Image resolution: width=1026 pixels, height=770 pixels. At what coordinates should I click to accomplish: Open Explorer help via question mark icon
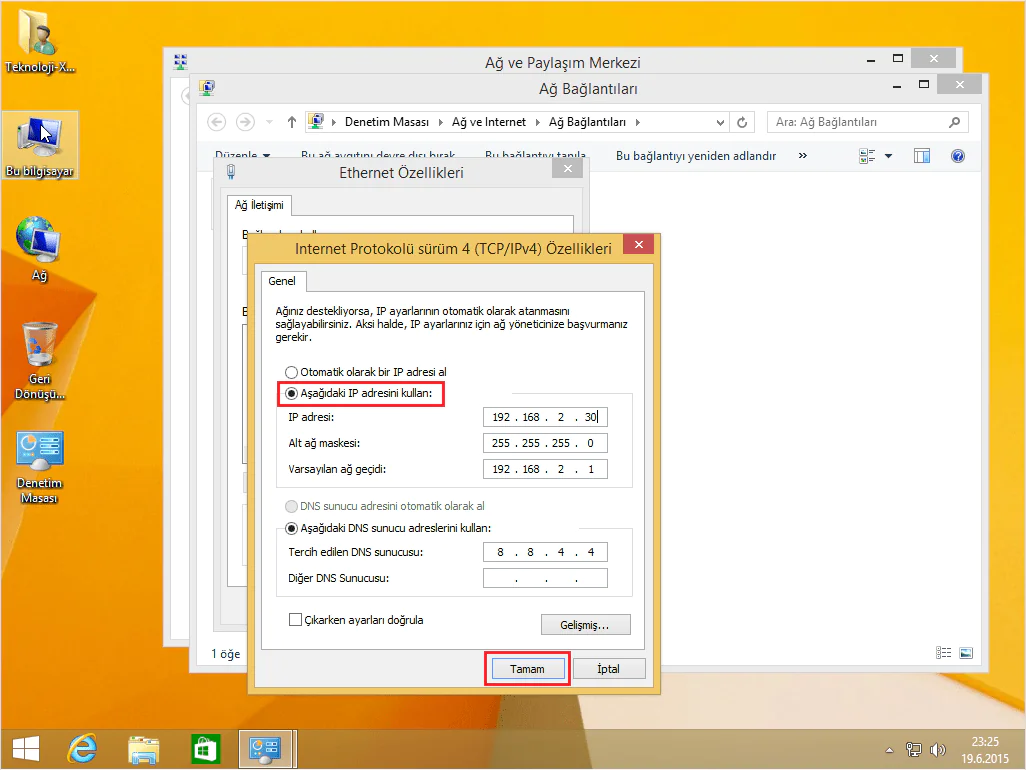click(957, 156)
